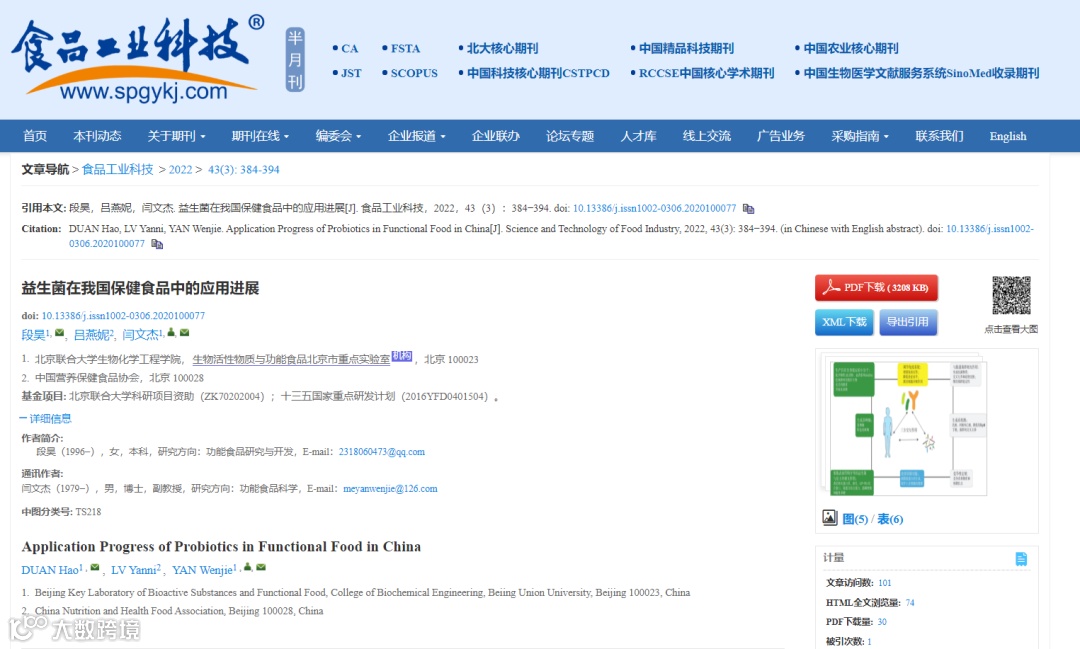Open the graphical abstract thumbnail
This screenshot has width=1080, height=649.
click(904, 424)
